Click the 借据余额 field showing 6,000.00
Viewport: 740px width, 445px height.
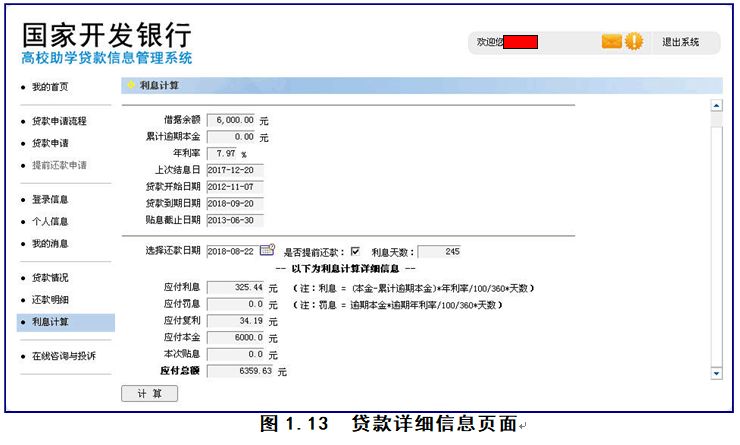231,120
